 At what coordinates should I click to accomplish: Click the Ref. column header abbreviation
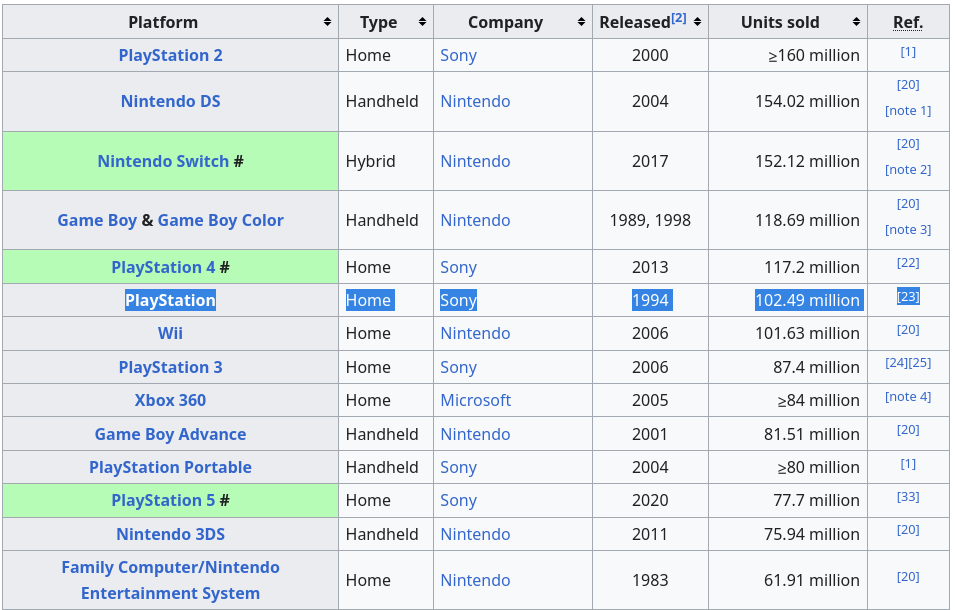(x=908, y=23)
